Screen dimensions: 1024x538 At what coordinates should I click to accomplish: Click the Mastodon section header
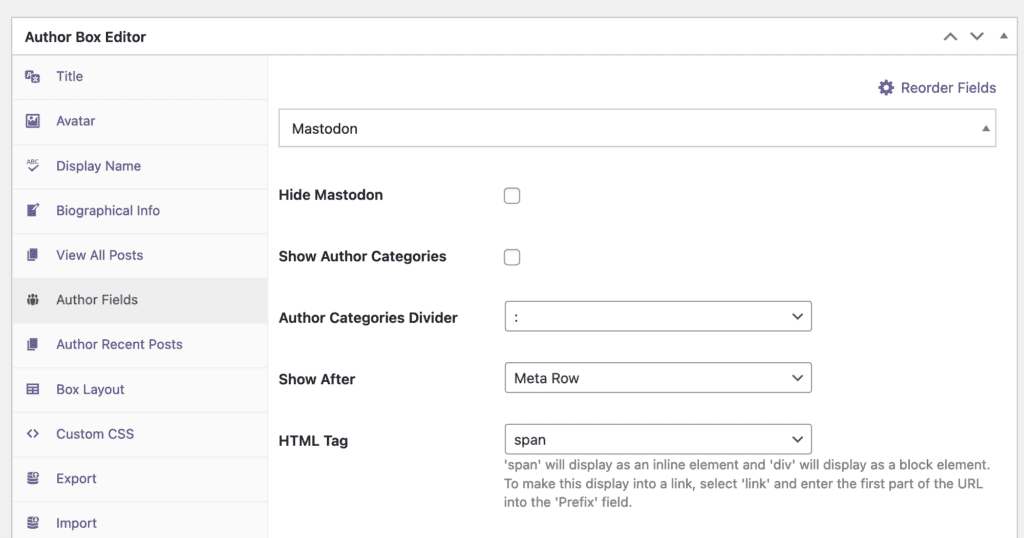[x=637, y=128]
